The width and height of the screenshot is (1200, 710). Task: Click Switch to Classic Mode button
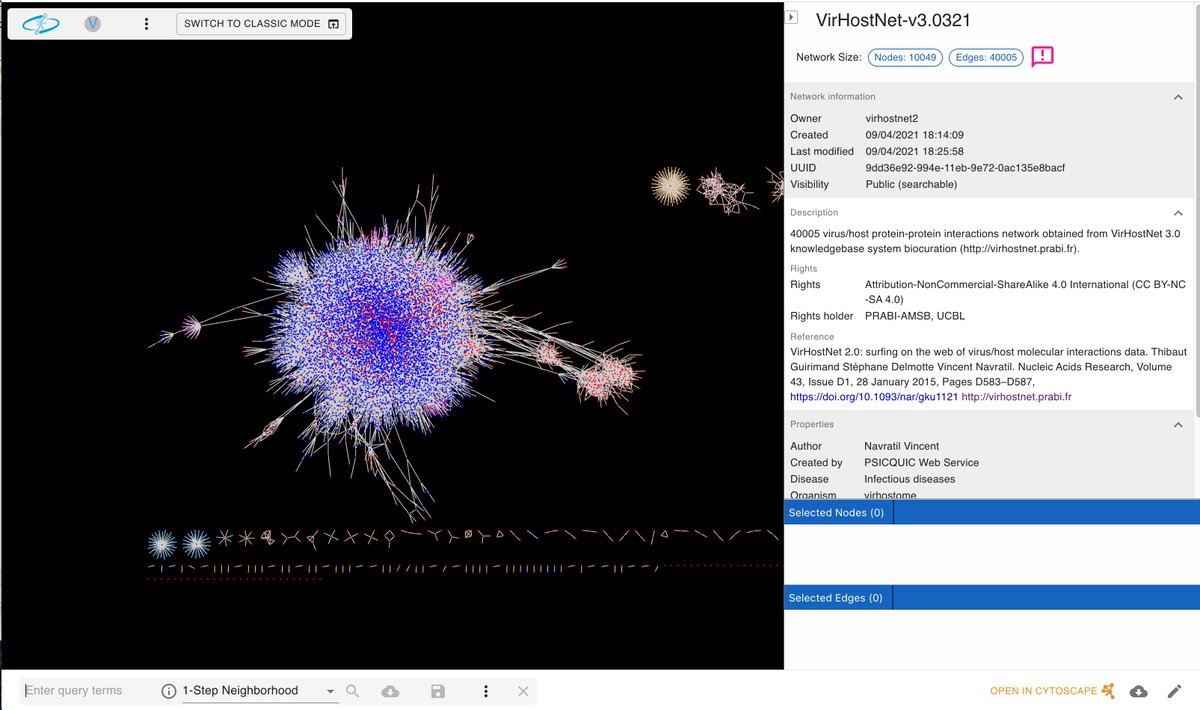262,23
